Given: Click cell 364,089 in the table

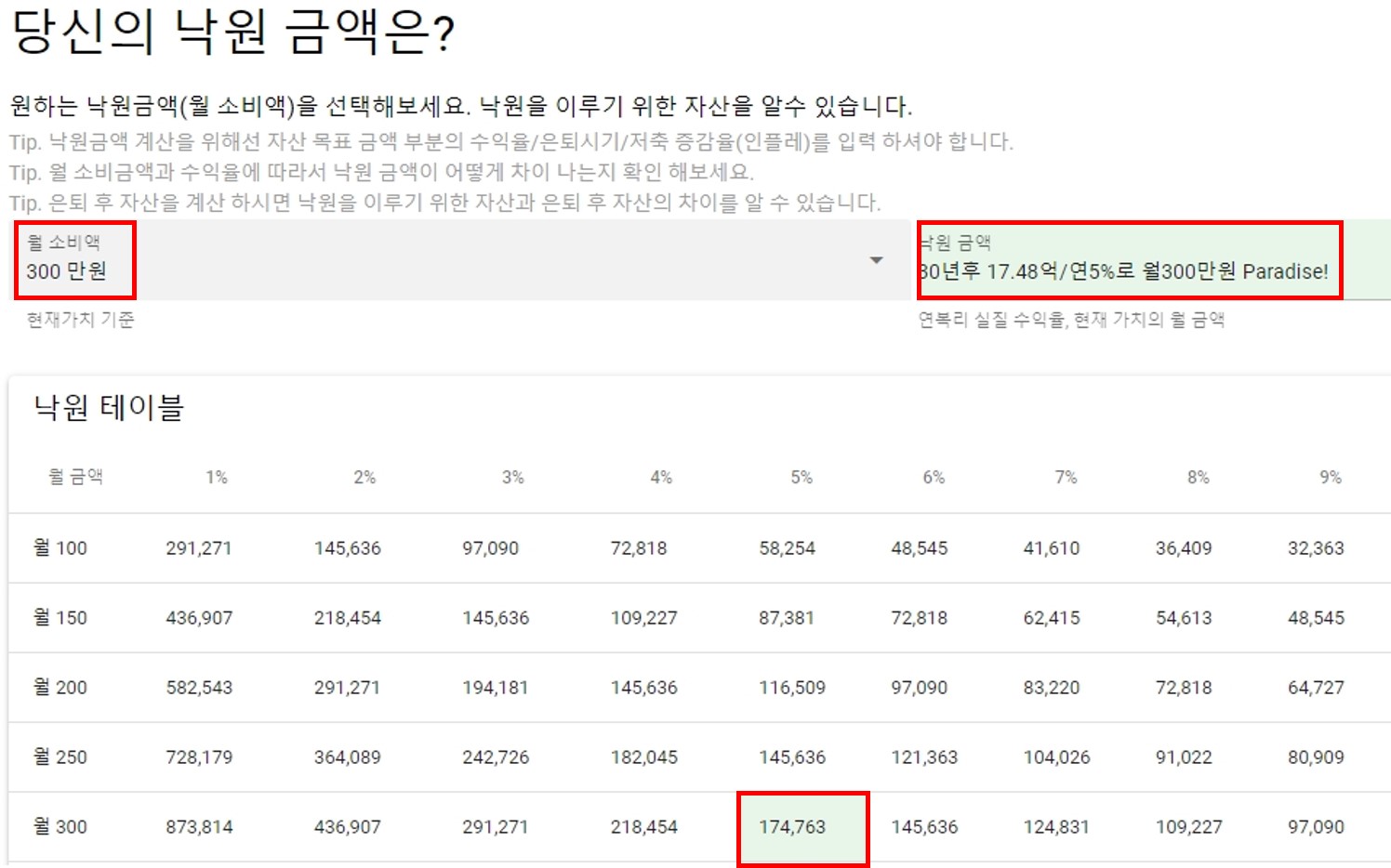Looking at the screenshot, I should (348, 757).
